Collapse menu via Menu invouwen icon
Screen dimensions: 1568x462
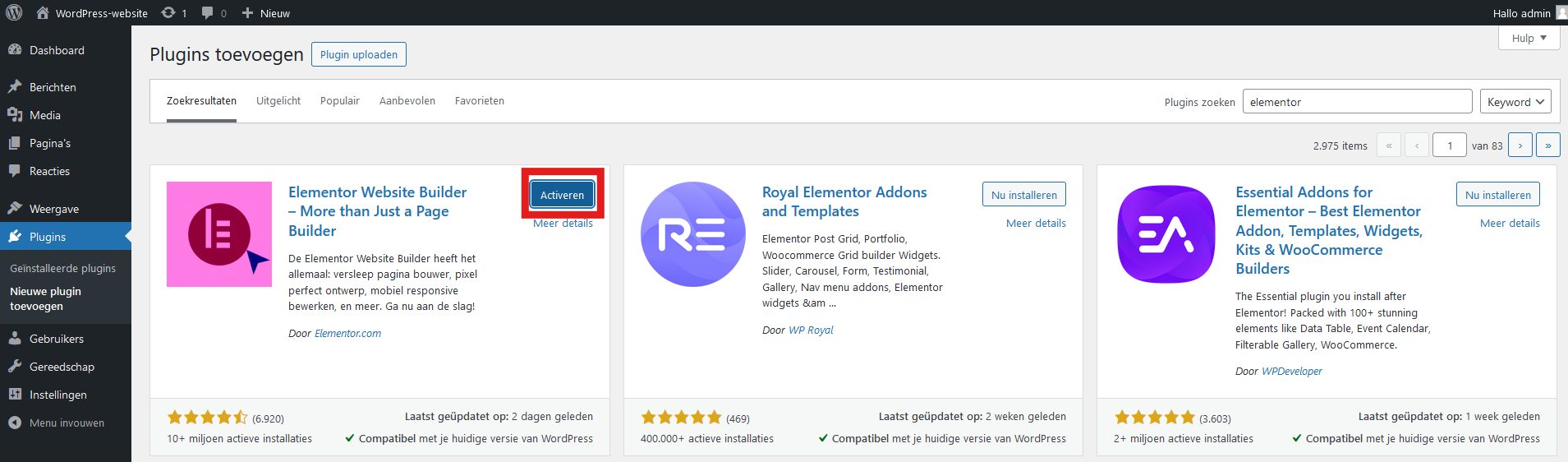point(15,422)
